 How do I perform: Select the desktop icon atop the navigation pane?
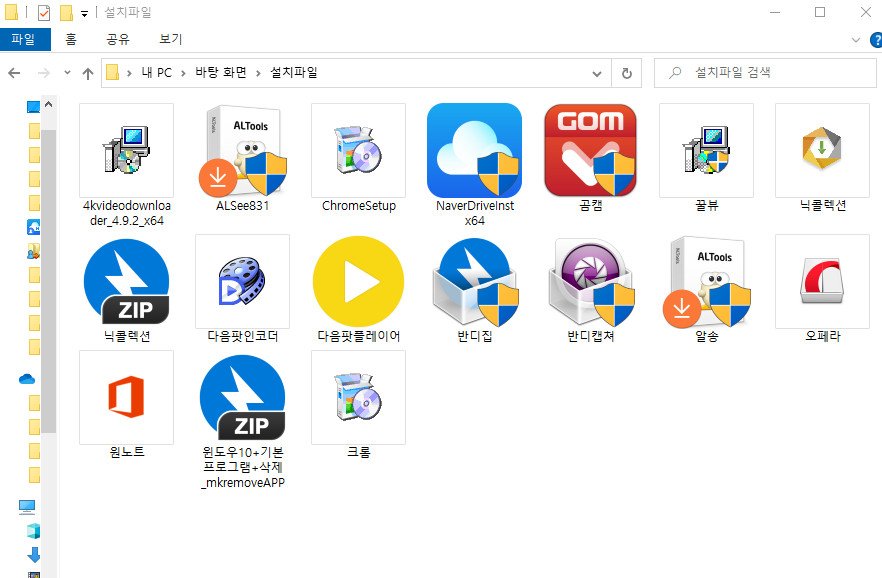[33, 107]
